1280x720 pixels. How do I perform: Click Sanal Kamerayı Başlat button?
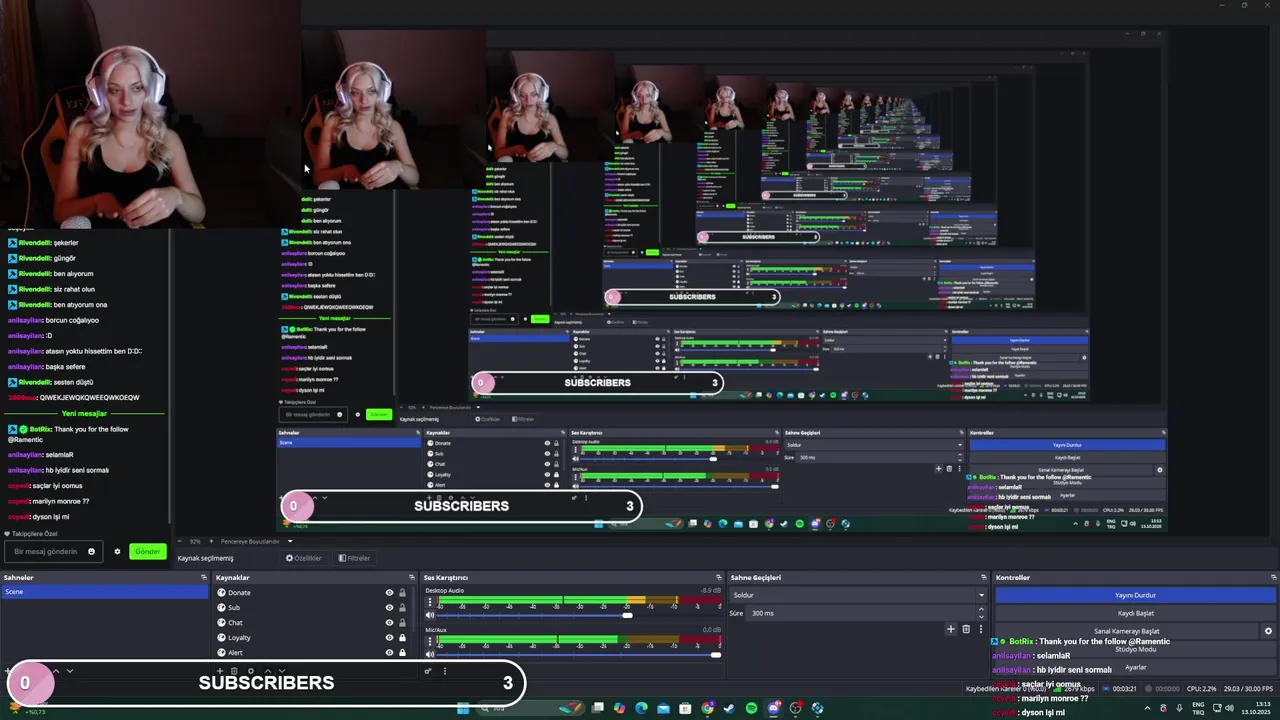[x=1127, y=631]
